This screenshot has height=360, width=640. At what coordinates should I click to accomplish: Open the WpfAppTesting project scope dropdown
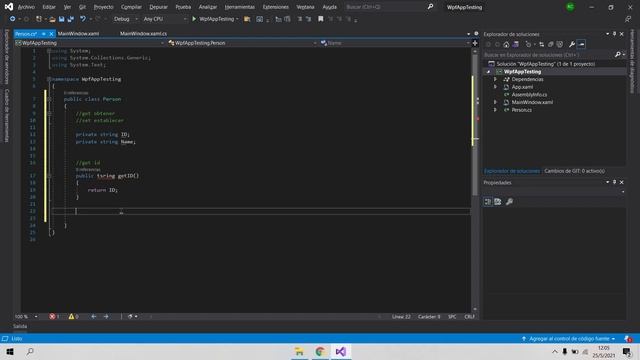[x=89, y=43]
